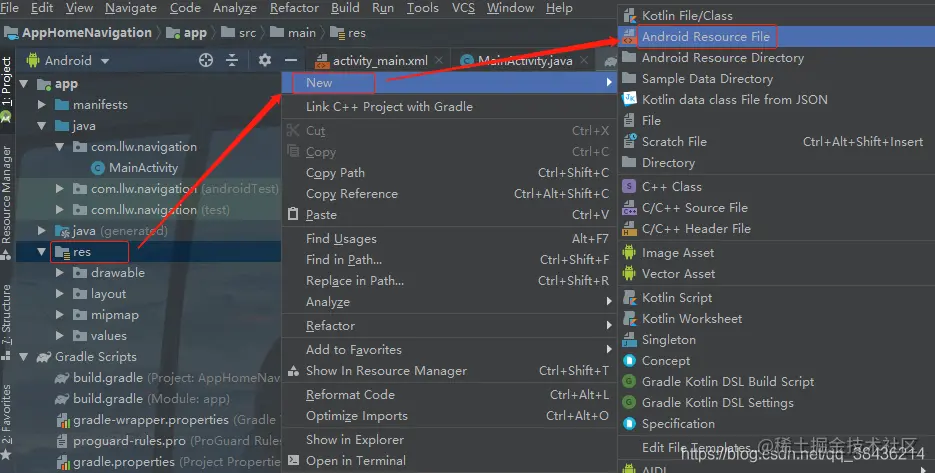This screenshot has height=473, width=935.
Task: Click the Open in Terminal icon
Action: pos(293,460)
